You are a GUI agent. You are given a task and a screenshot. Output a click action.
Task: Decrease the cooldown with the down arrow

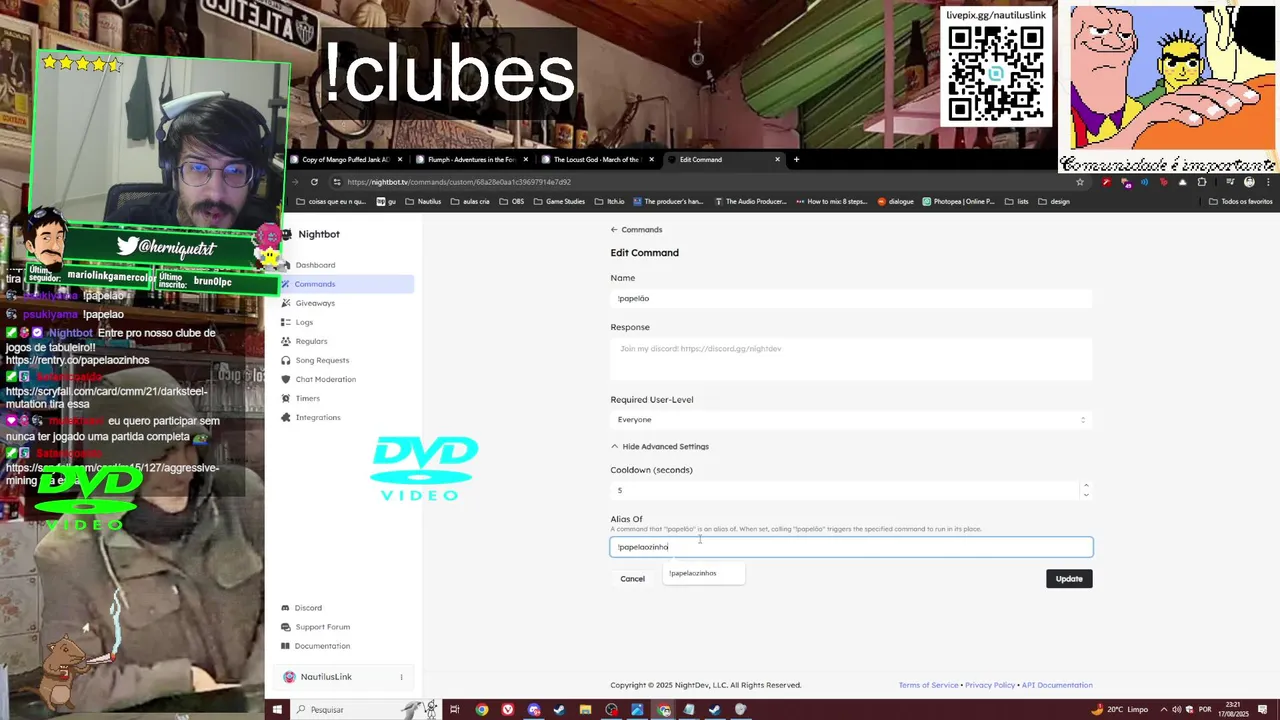tap(1086, 494)
